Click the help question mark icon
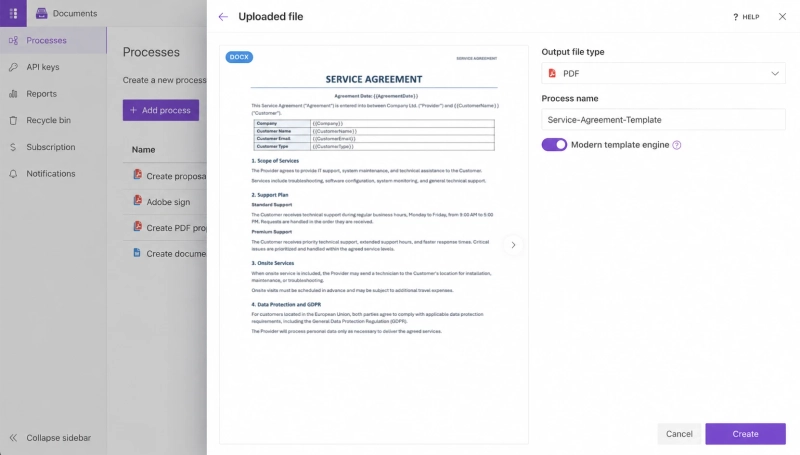 point(735,17)
